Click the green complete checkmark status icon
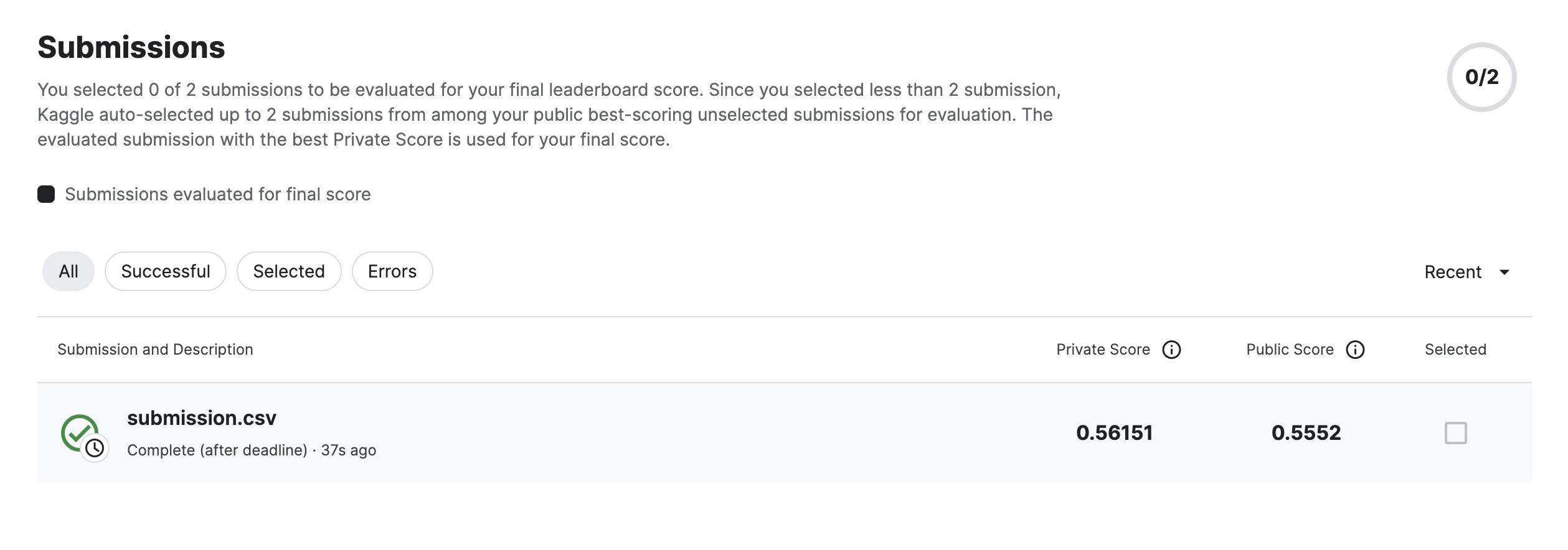 tap(80, 432)
